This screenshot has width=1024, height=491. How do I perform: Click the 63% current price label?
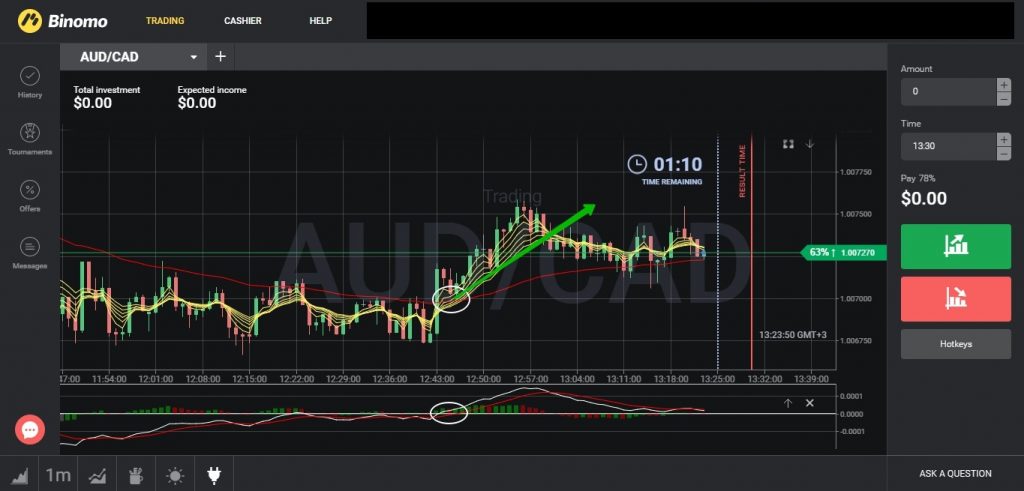pyautogui.click(x=843, y=252)
